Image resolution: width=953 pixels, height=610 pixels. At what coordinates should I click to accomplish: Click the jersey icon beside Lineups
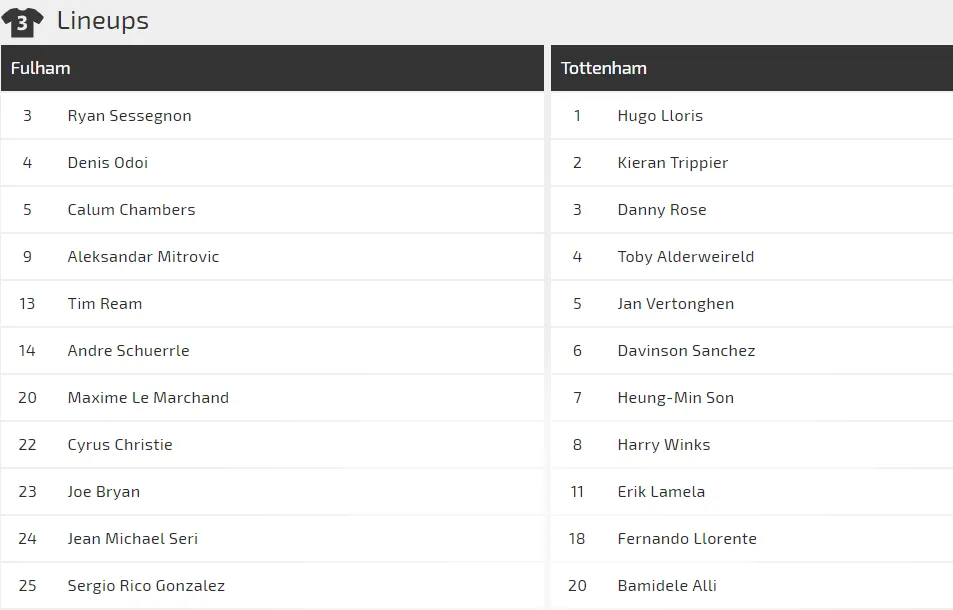[22, 21]
